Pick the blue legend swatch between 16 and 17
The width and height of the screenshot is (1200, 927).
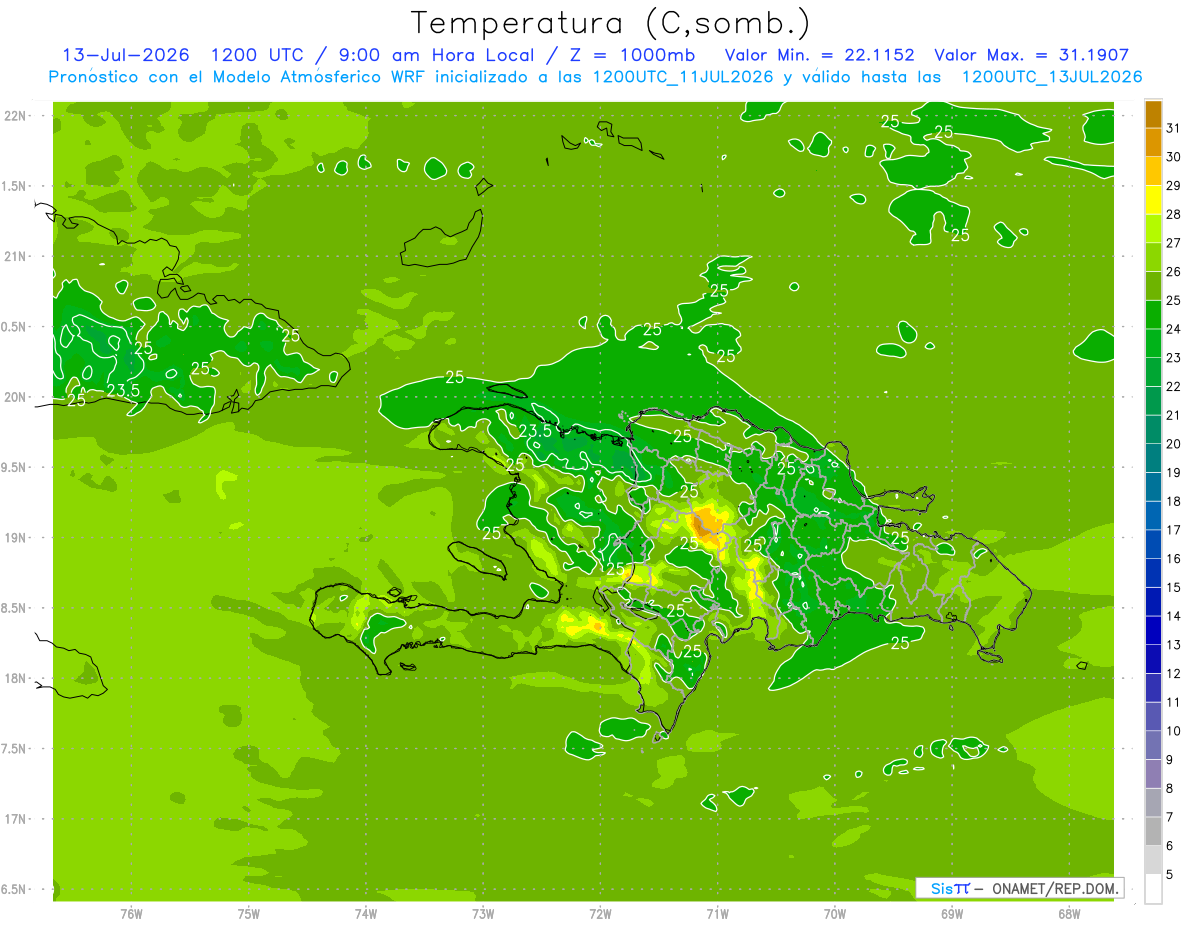1153,545
